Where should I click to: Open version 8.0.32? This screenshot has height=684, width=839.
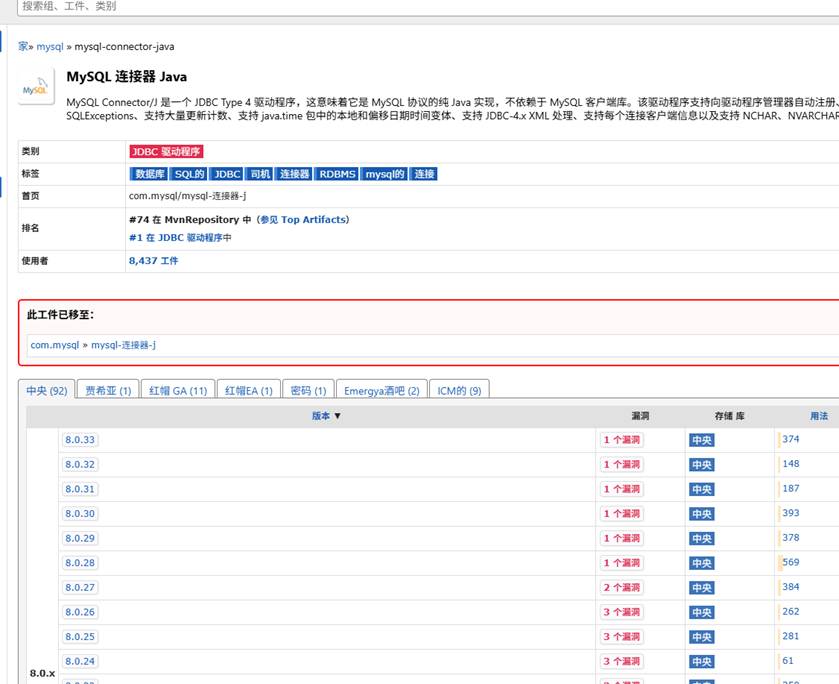pos(80,465)
